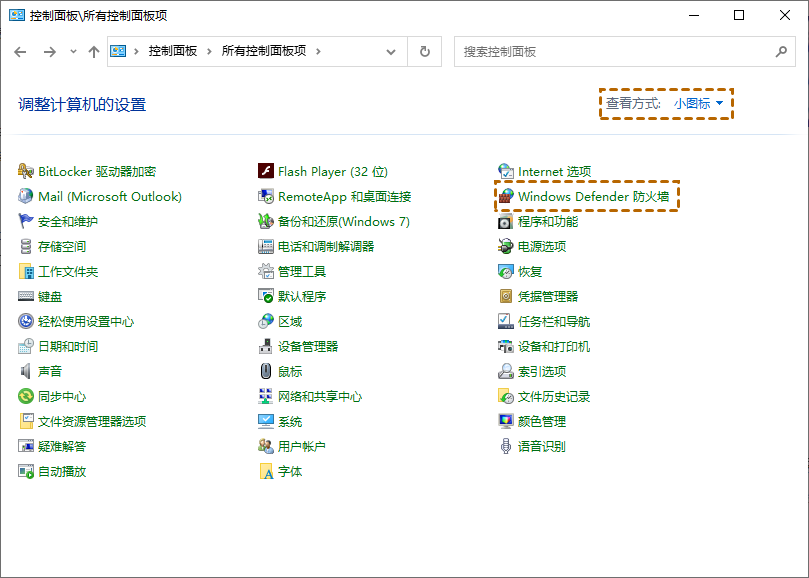Viewport: 809px width, 578px height.
Task: Open the Internet 选项 icon
Action: click(x=506, y=171)
